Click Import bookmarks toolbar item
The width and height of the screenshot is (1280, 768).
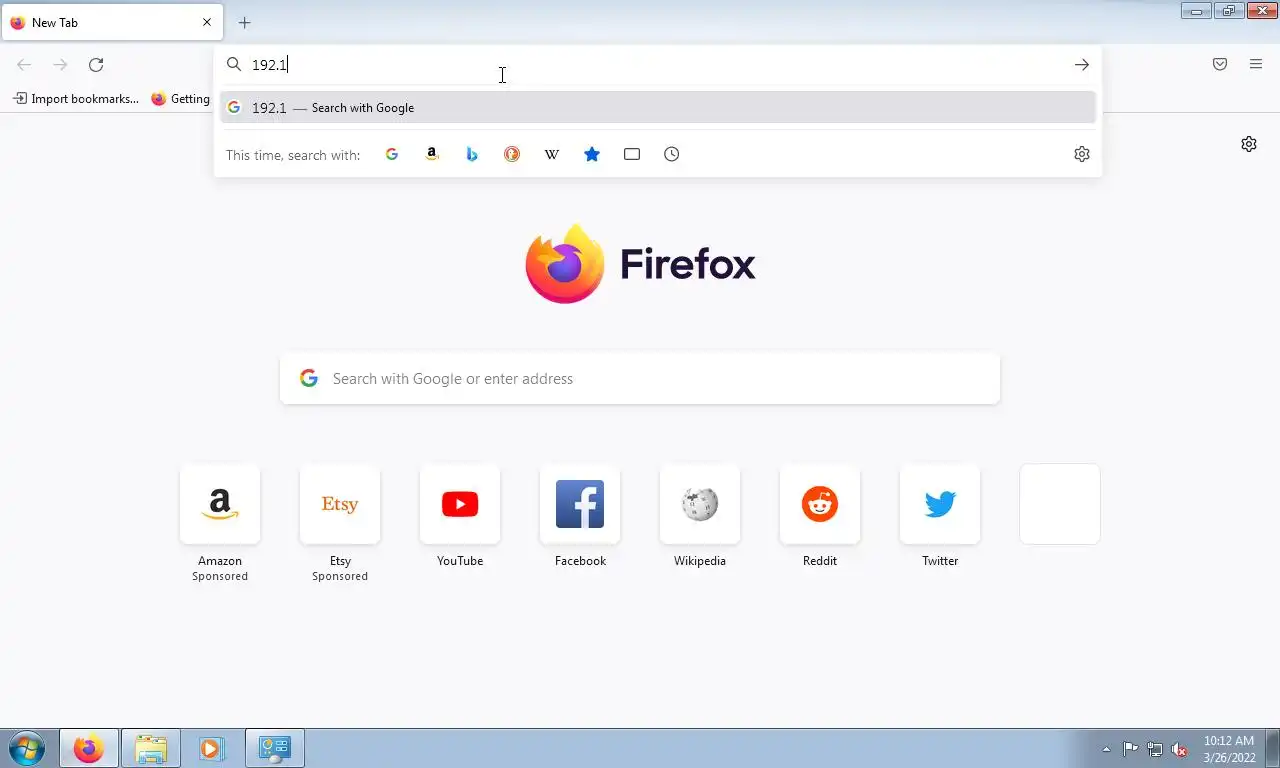coord(76,99)
